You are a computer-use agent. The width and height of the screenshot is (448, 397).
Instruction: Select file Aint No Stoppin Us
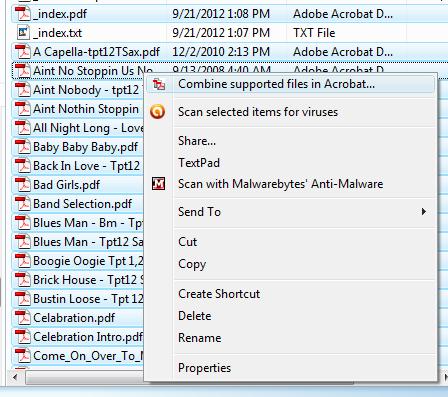coord(93,71)
